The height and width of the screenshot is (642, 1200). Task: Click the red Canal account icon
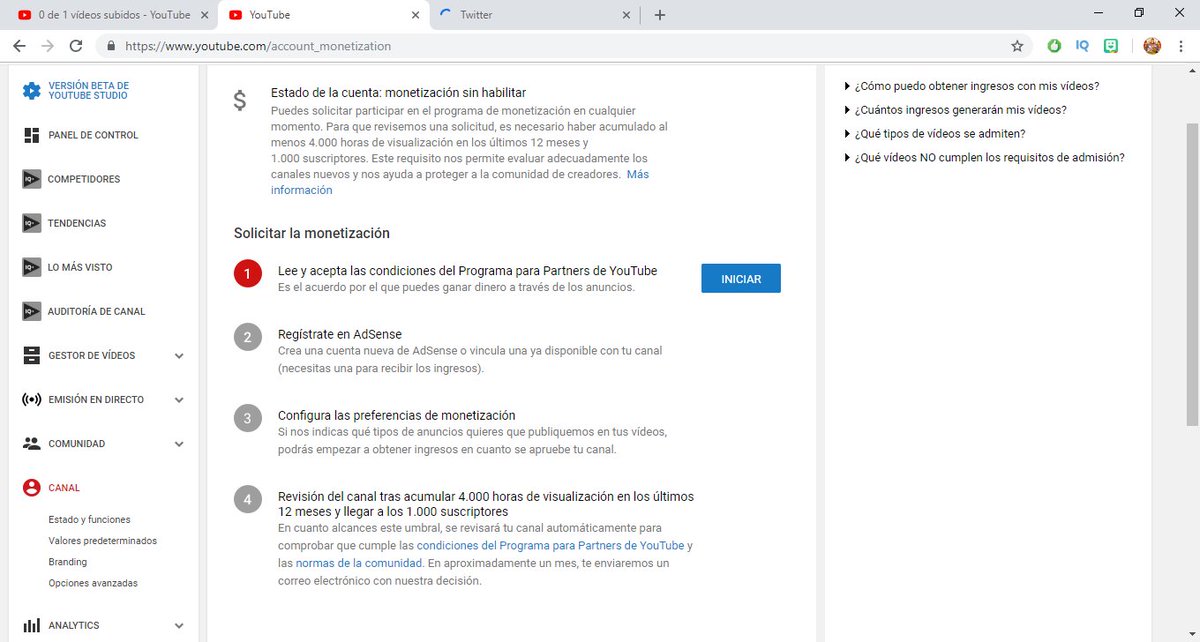pos(31,488)
